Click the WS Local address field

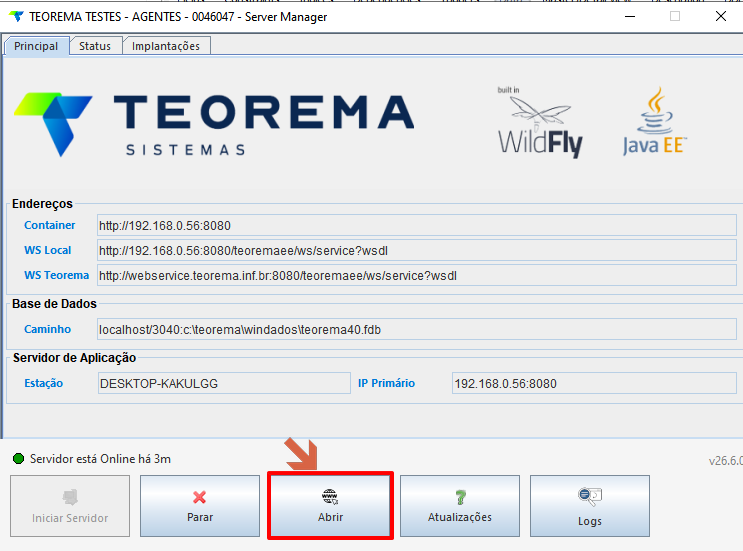point(417,251)
